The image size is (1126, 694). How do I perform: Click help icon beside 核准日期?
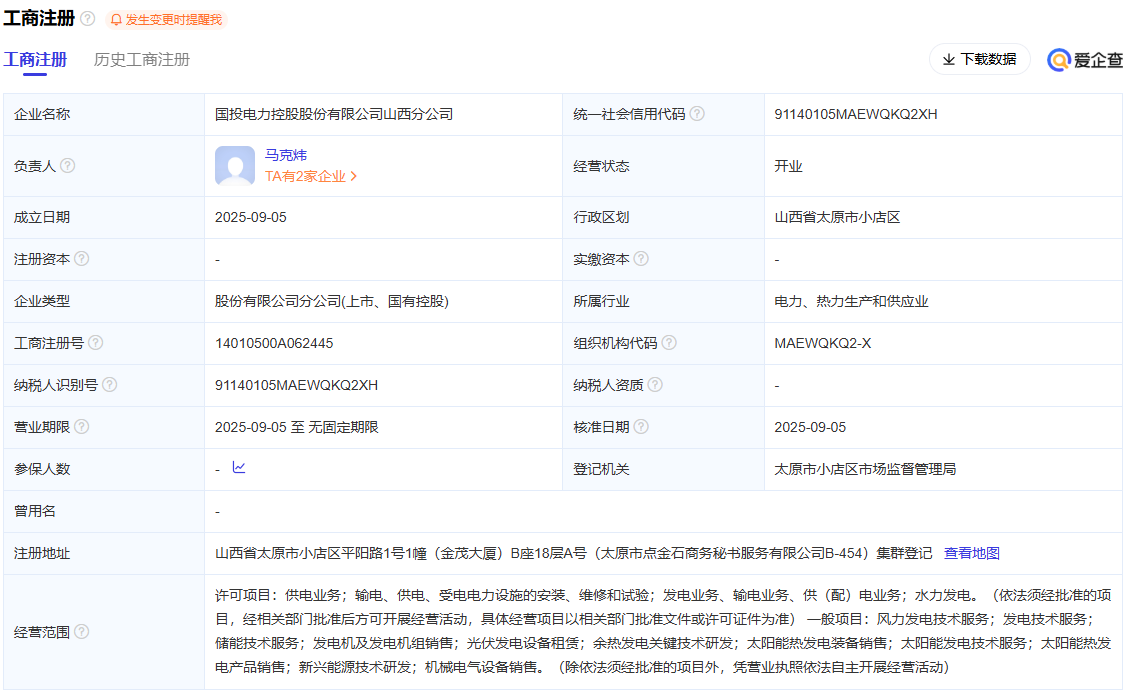[x=641, y=427]
